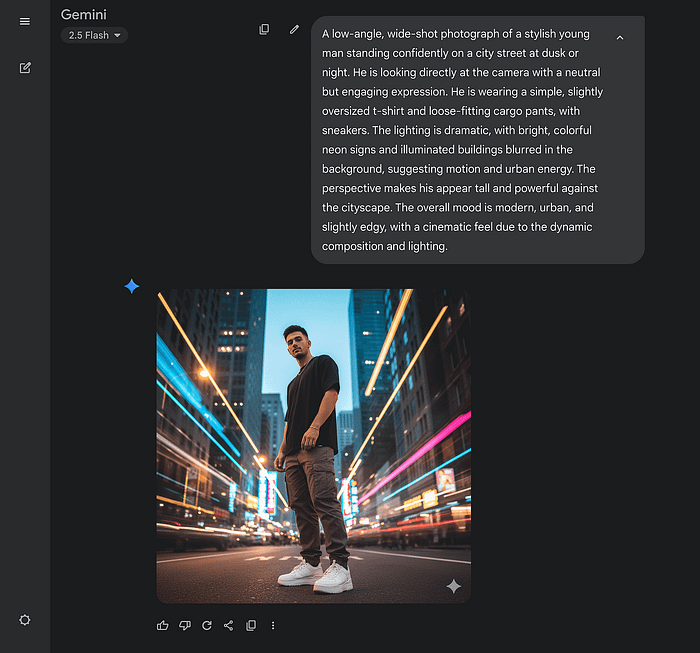Click the 2.5 Flash label text
The image size is (700, 653).
click(88, 36)
